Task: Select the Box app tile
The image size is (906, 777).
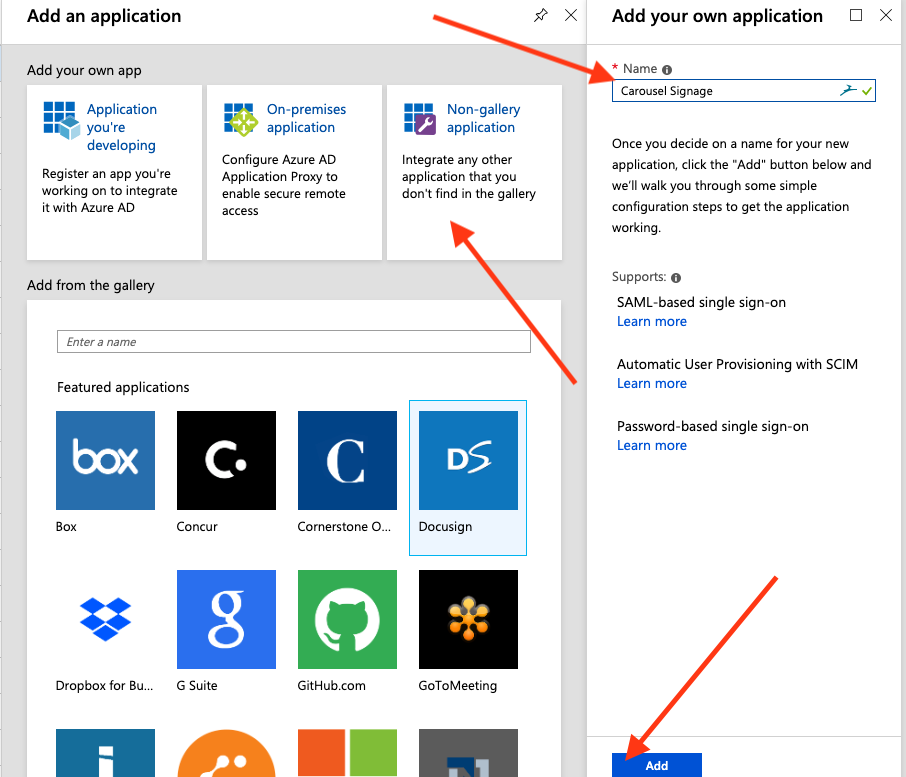Action: coord(105,460)
